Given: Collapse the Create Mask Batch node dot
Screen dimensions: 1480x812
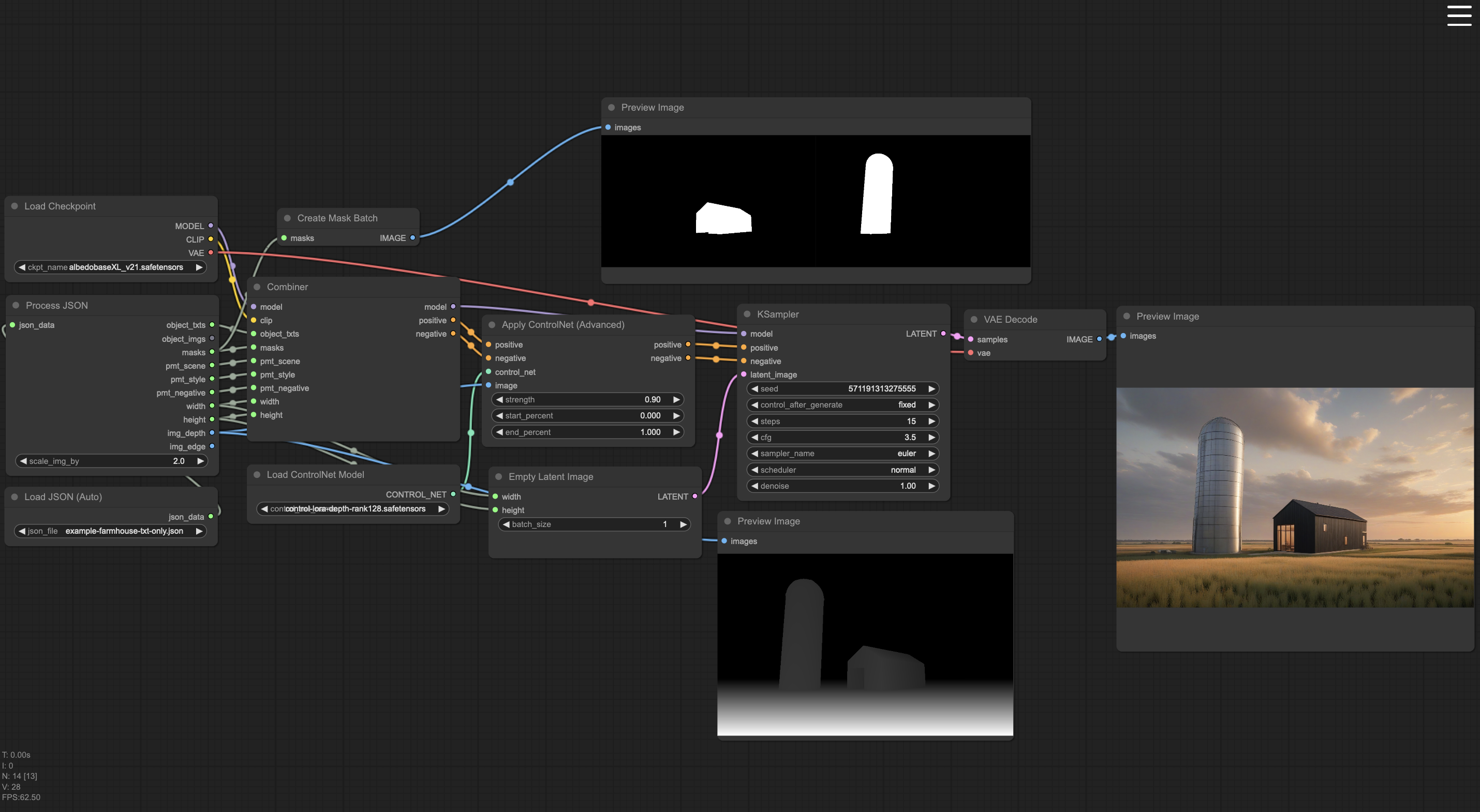Looking at the screenshot, I should click(287, 218).
